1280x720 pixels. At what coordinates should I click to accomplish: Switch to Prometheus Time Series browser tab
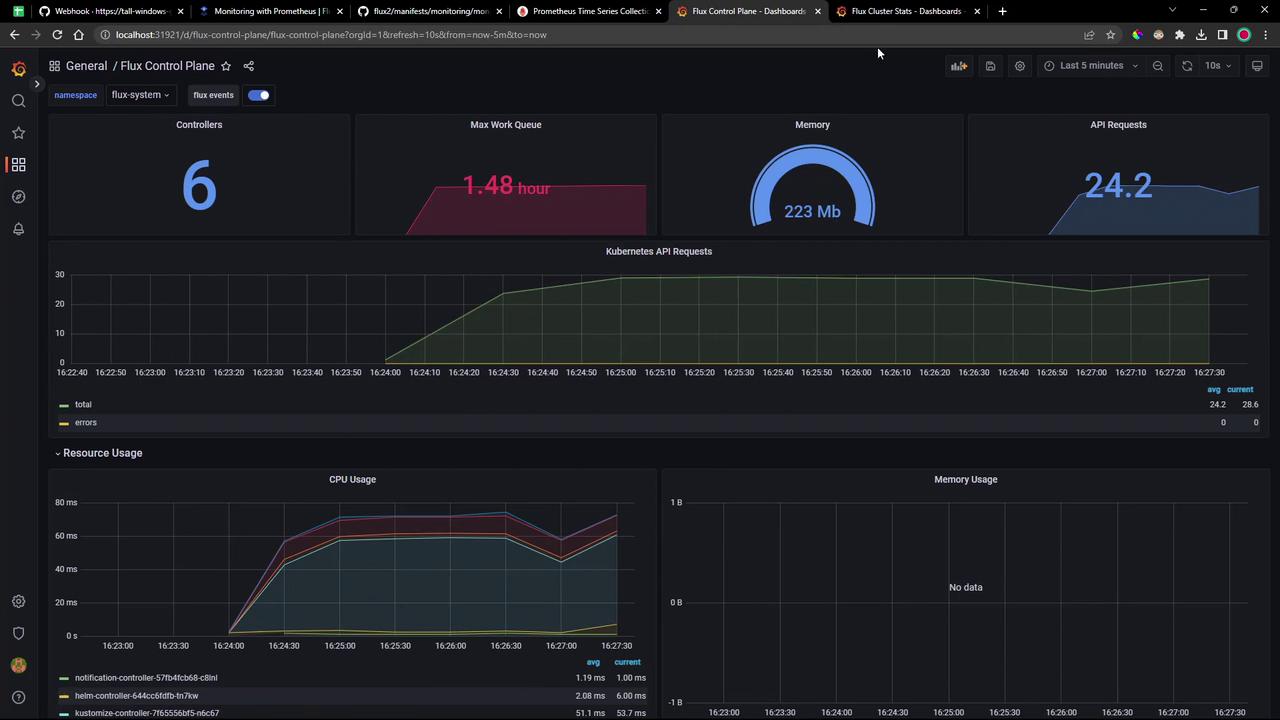point(589,11)
